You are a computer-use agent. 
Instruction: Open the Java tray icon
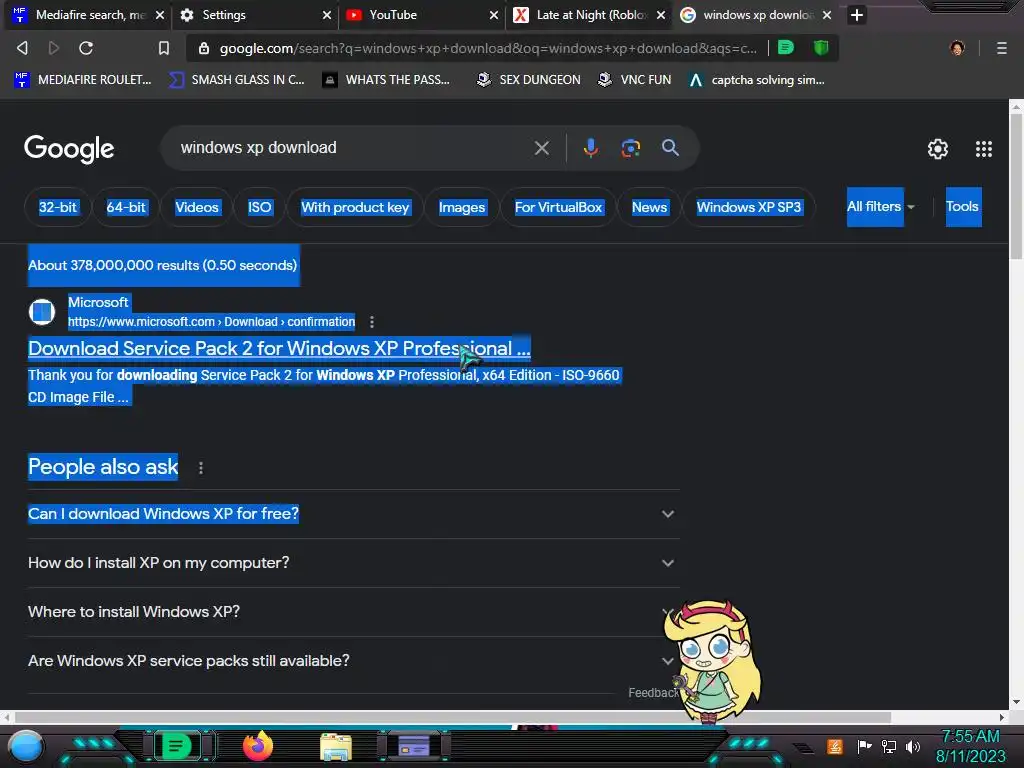coord(835,746)
